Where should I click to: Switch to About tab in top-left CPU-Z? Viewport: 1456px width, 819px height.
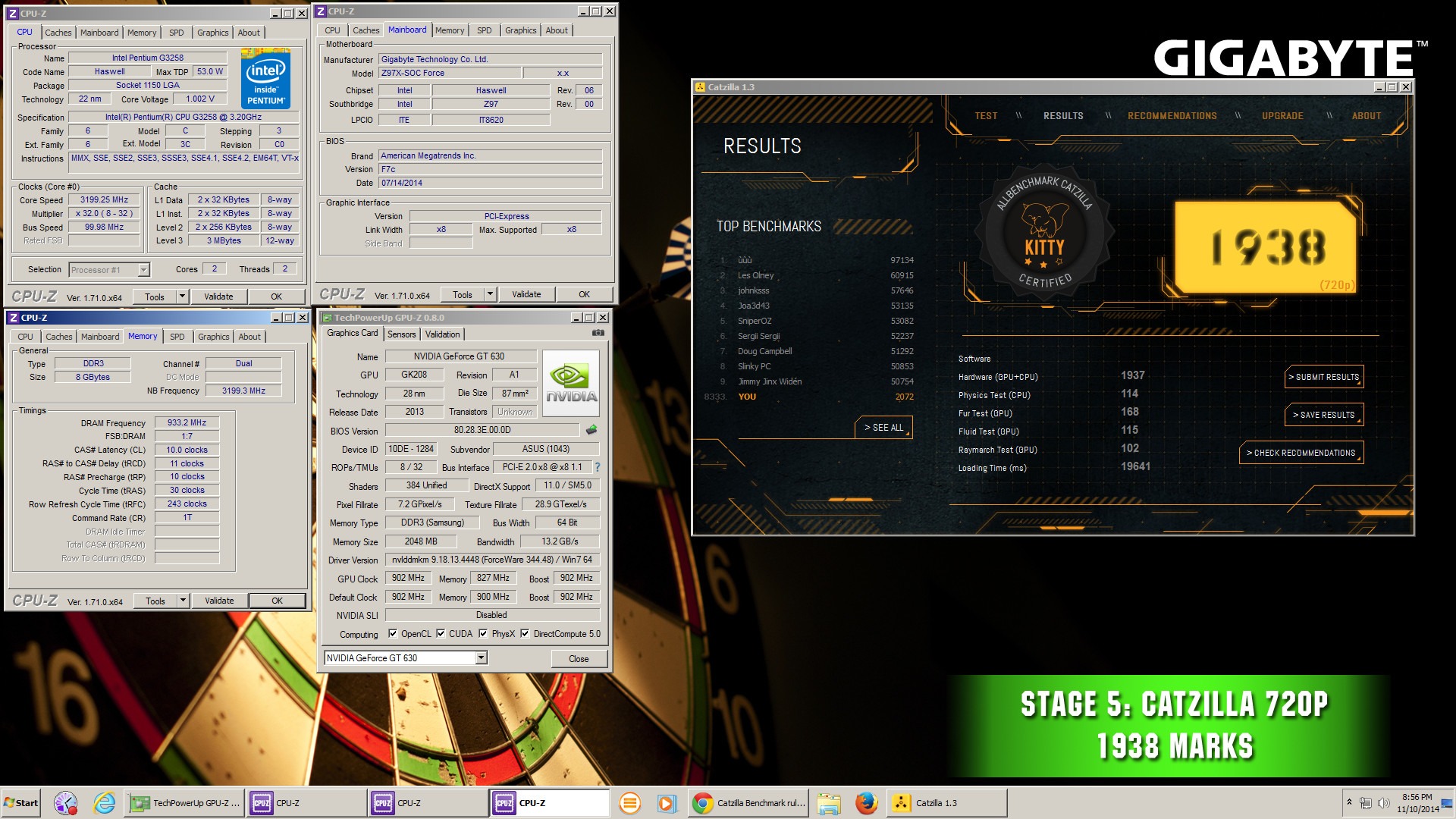click(x=249, y=33)
